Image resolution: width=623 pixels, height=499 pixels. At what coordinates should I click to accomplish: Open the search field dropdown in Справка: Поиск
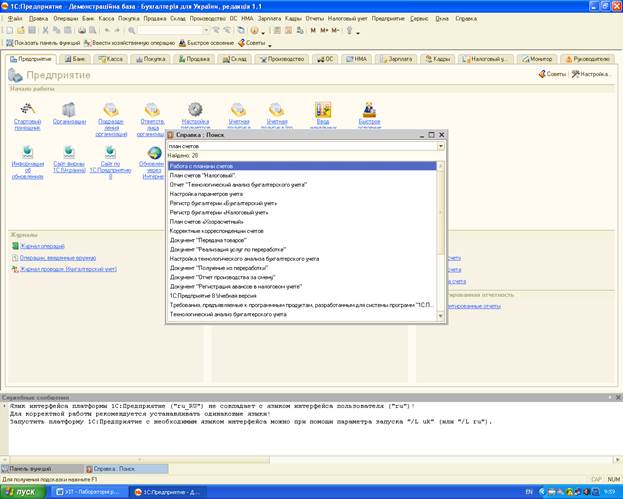click(x=440, y=146)
